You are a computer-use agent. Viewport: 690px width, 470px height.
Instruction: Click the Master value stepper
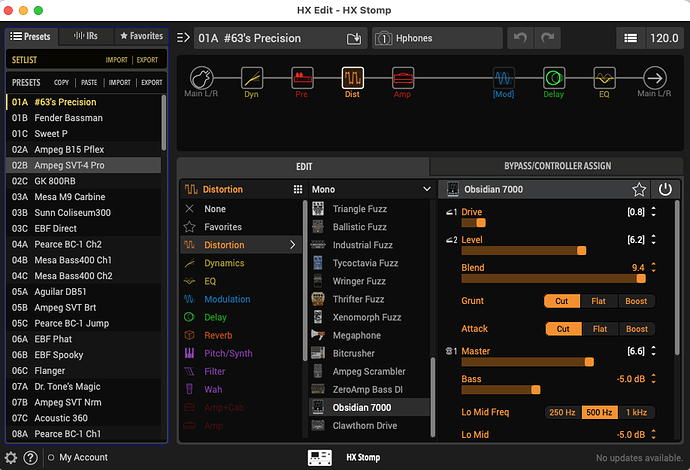653,351
